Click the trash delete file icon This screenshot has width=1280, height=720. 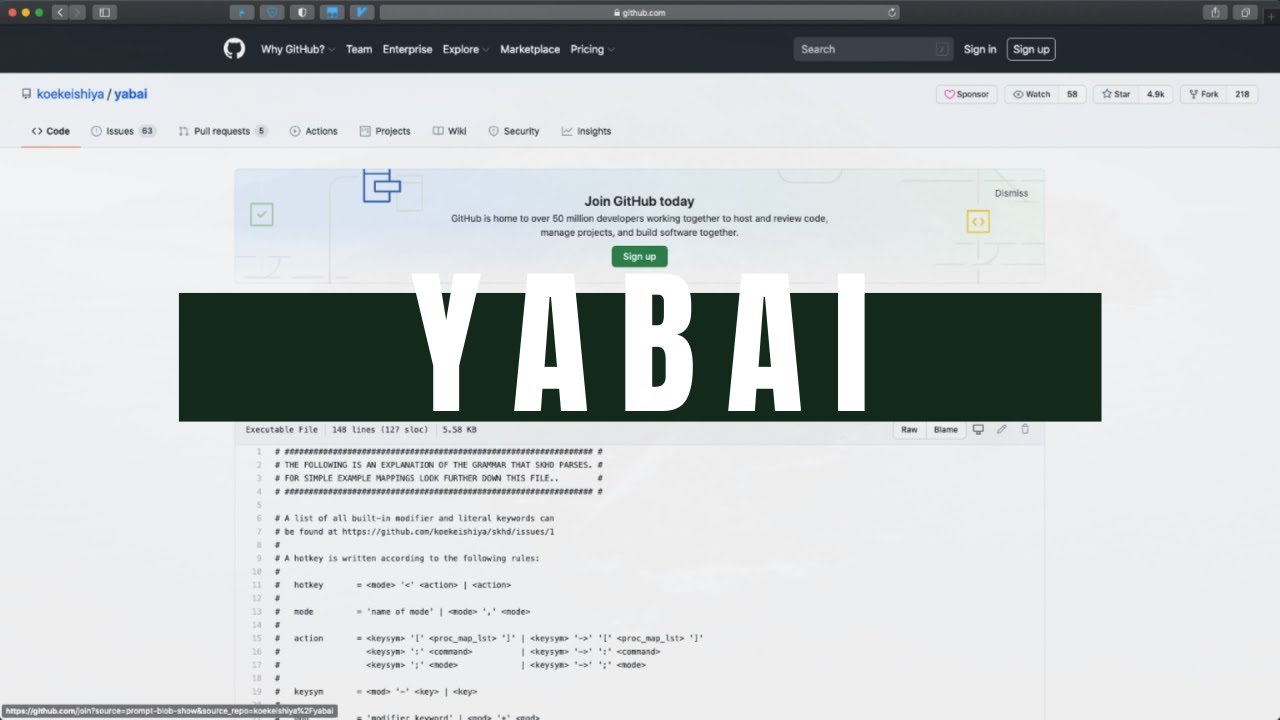(1024, 429)
